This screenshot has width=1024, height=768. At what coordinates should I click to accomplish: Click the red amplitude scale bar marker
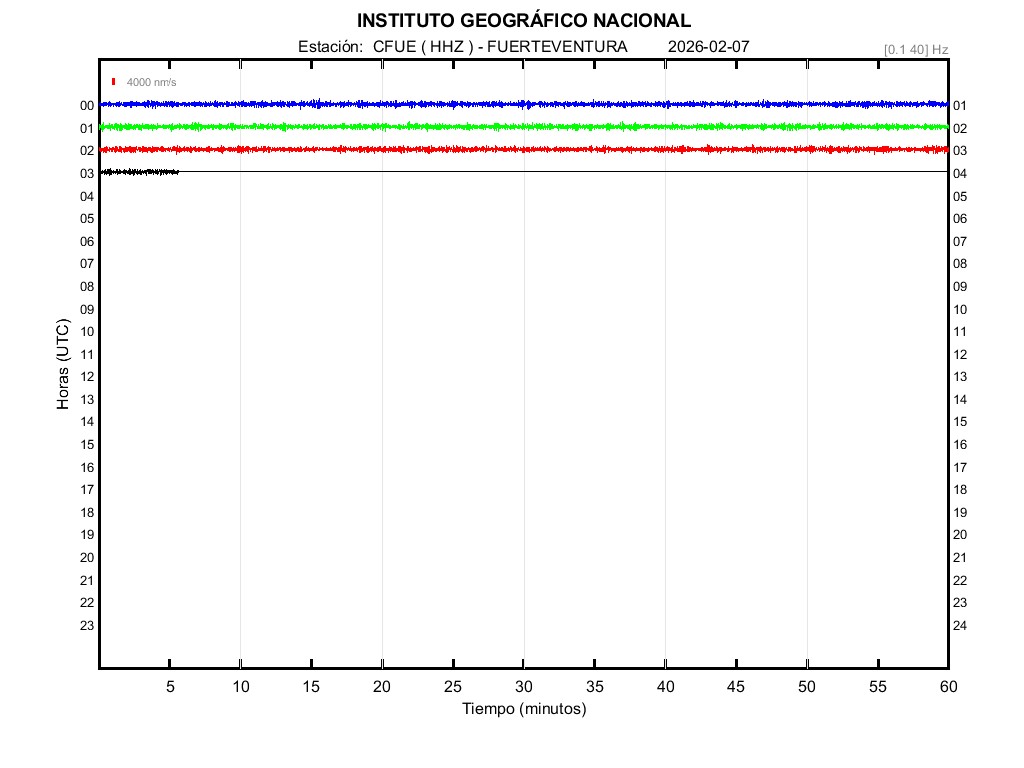click(x=114, y=82)
